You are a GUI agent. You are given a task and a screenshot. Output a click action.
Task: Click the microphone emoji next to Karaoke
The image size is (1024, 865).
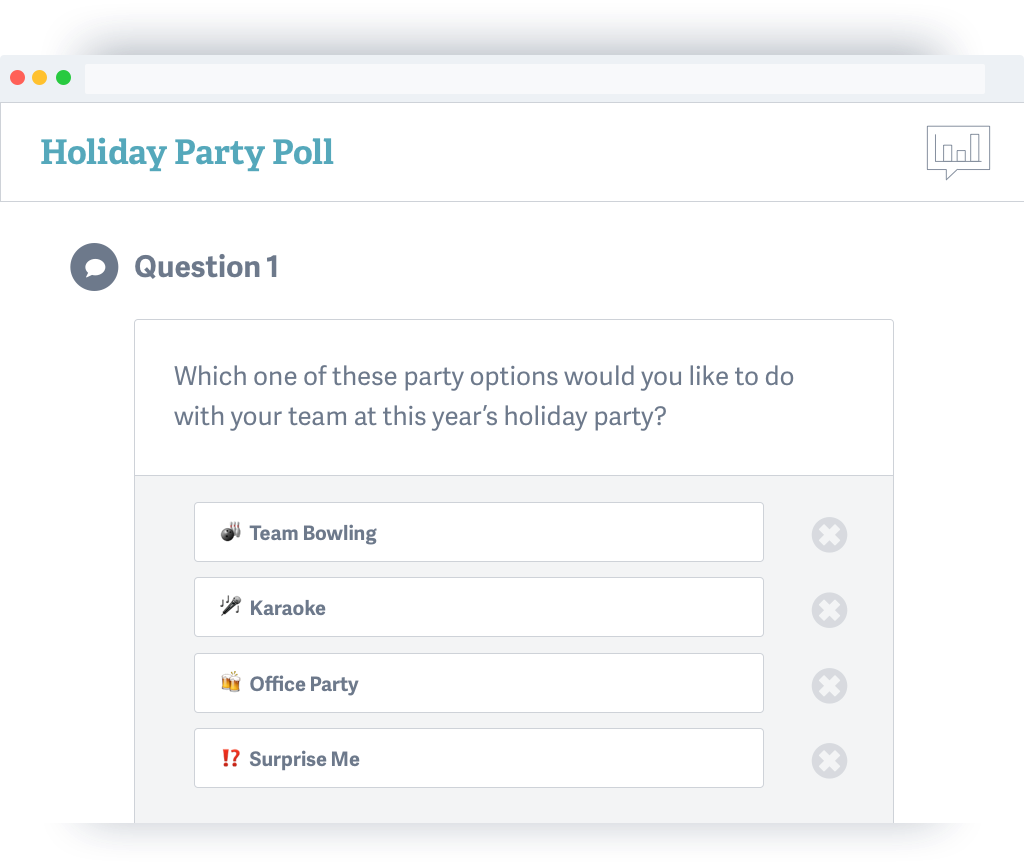[x=230, y=607]
